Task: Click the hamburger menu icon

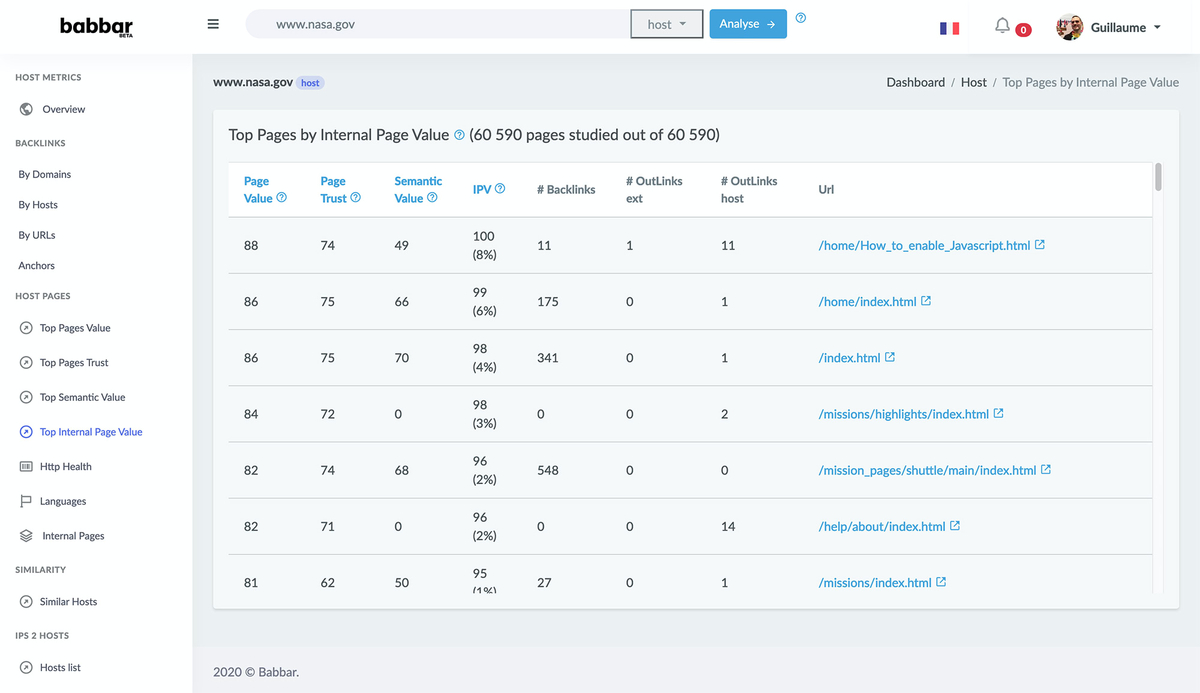Action: (x=213, y=25)
